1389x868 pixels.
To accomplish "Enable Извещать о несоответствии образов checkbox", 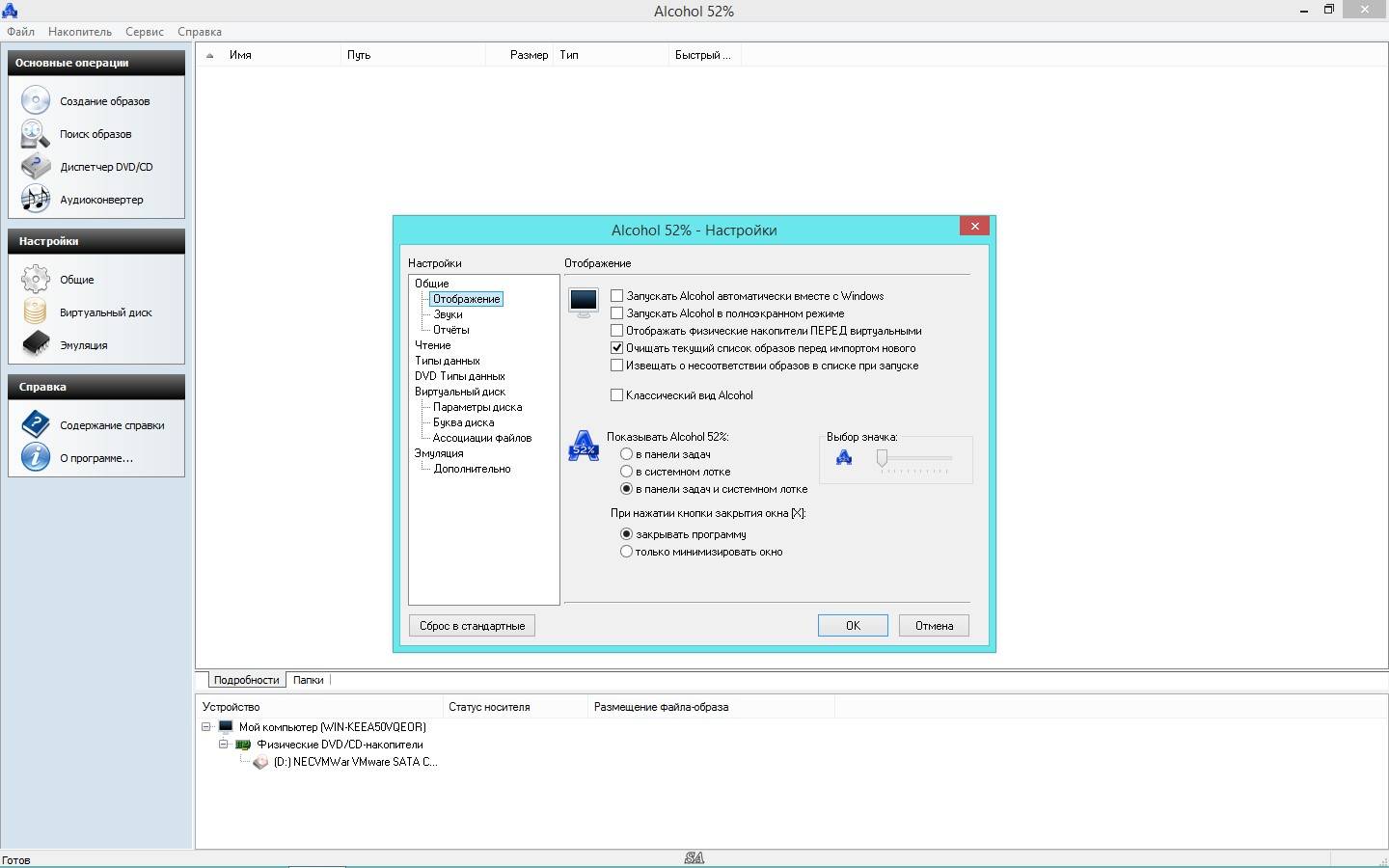I will point(617,366).
